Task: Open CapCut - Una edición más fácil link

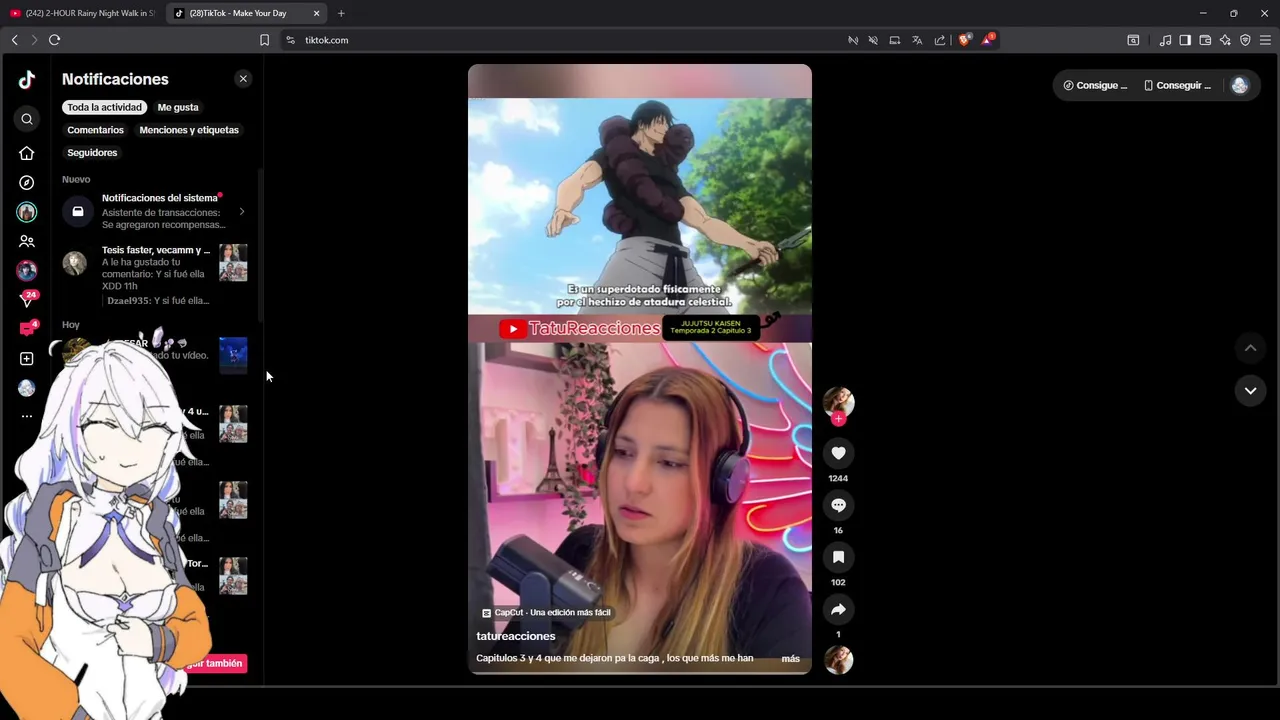Action: click(x=546, y=613)
